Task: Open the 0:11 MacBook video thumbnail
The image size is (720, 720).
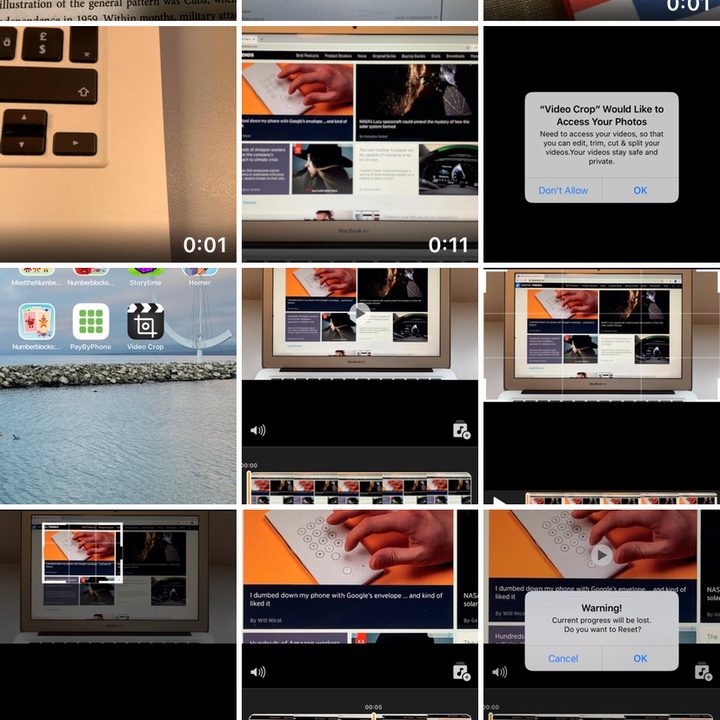Action: pyautogui.click(x=360, y=144)
